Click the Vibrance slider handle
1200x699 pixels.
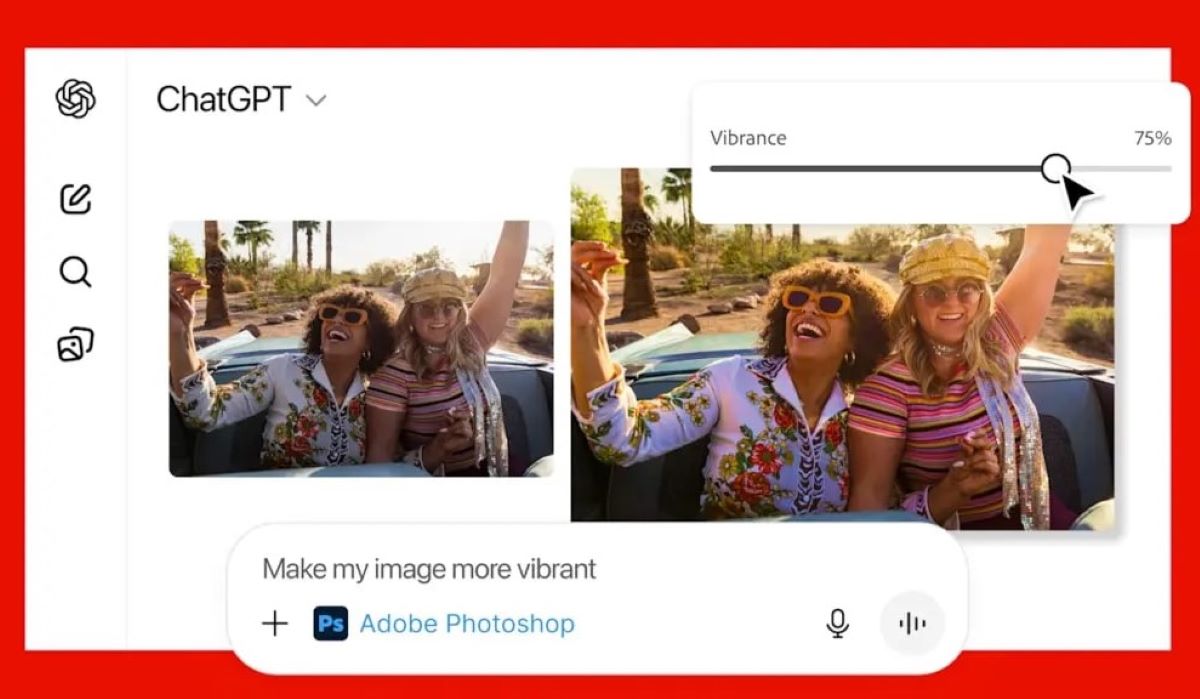[x=1054, y=168]
